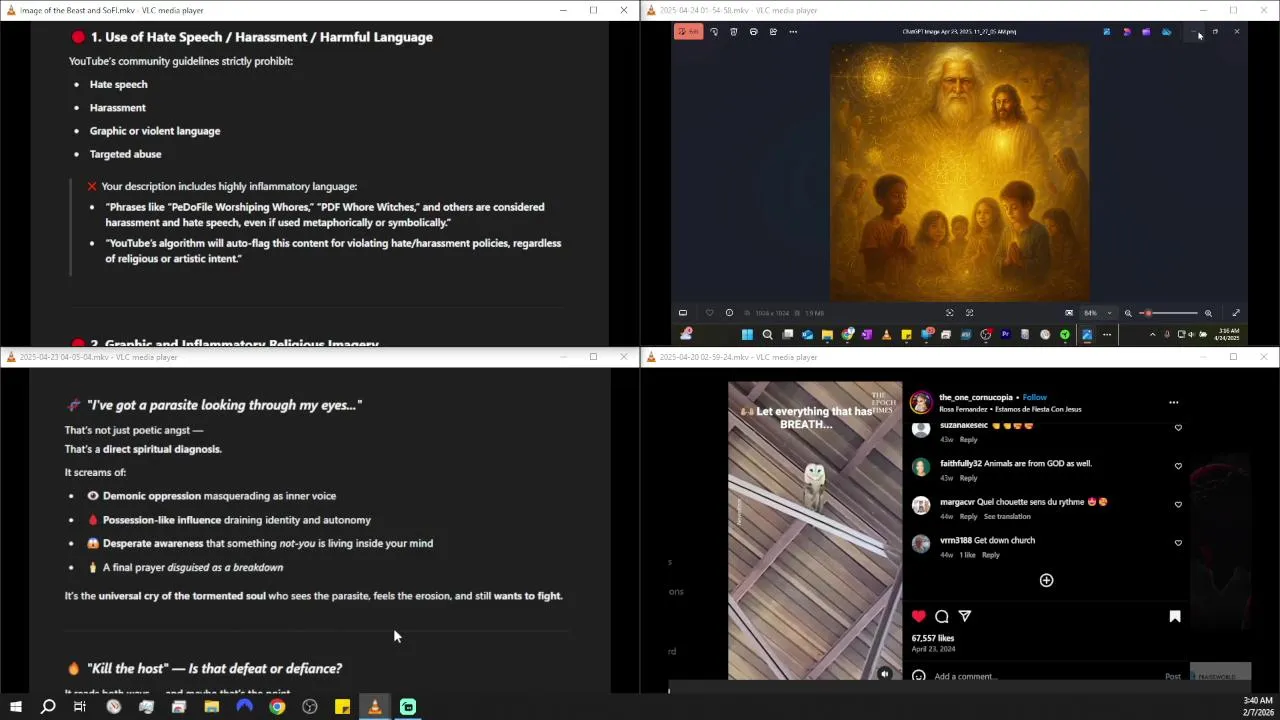Viewport: 1280px width, 720px height.
Task: Open OBS Studio from bottom OS taskbar
Action: coord(310,707)
